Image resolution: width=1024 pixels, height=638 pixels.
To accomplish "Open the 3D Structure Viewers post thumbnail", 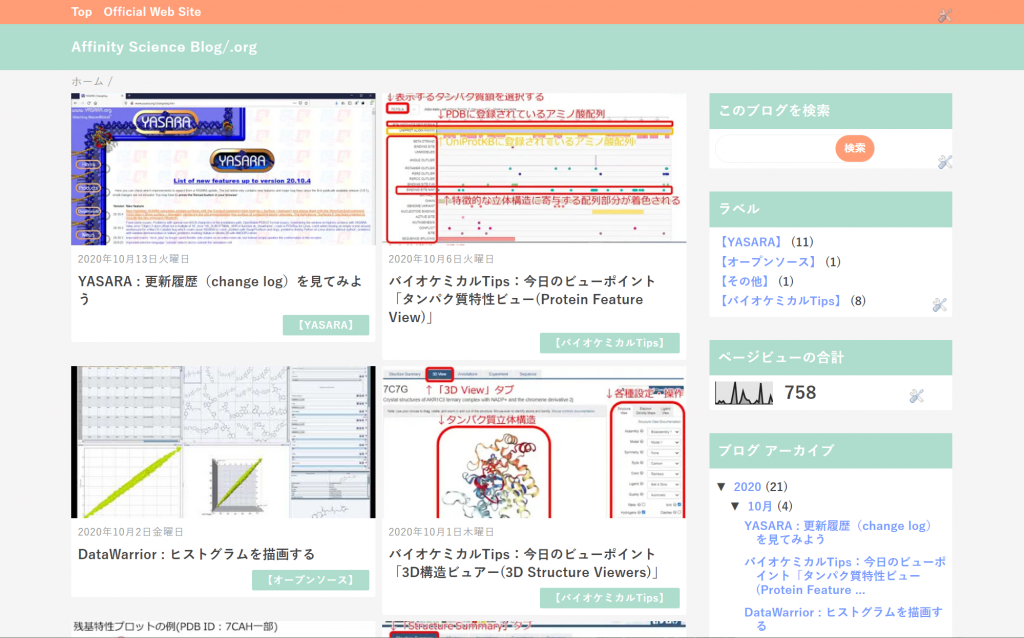I will 534,442.
